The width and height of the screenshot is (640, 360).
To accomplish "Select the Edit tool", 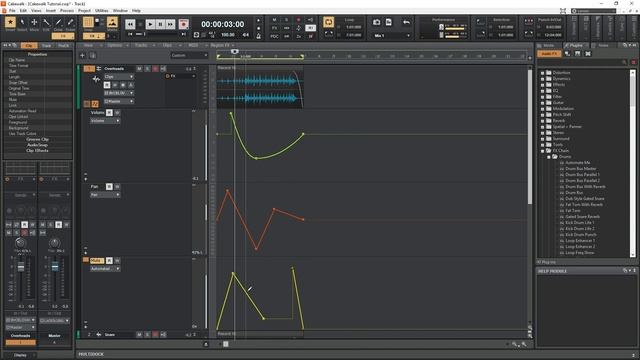I will click(46, 22).
